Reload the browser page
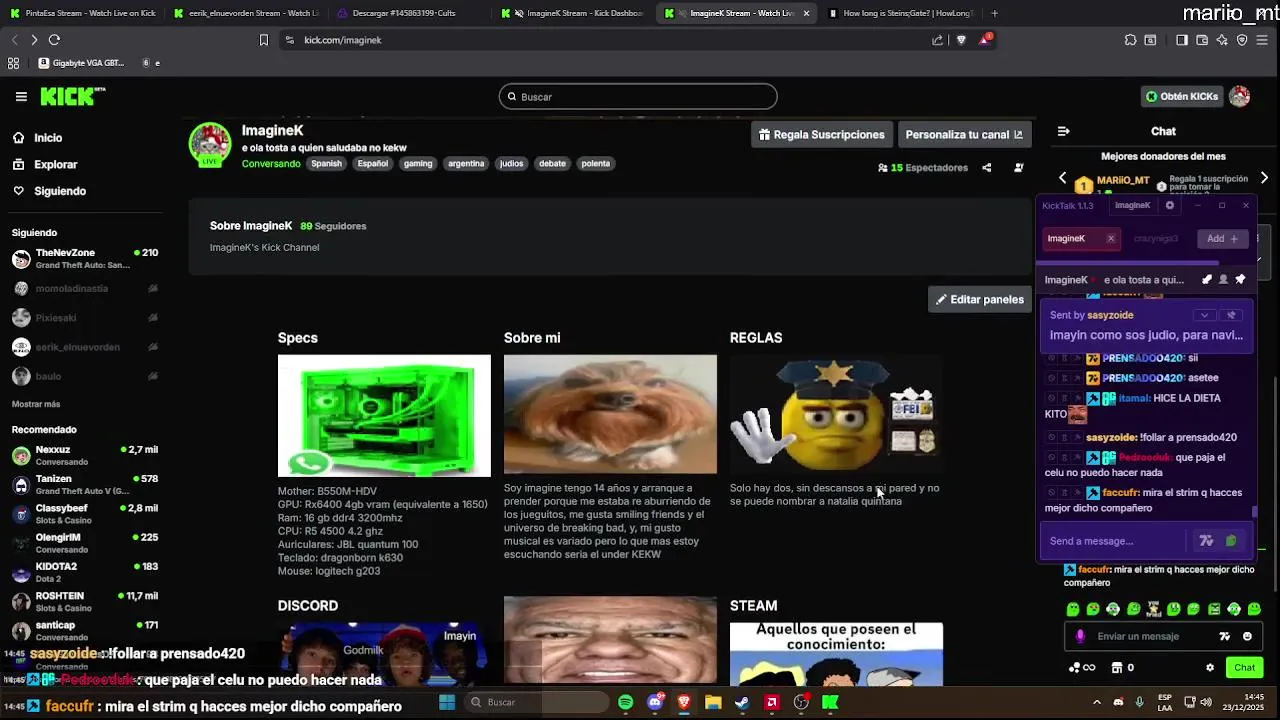The height and width of the screenshot is (720, 1280). [54, 40]
